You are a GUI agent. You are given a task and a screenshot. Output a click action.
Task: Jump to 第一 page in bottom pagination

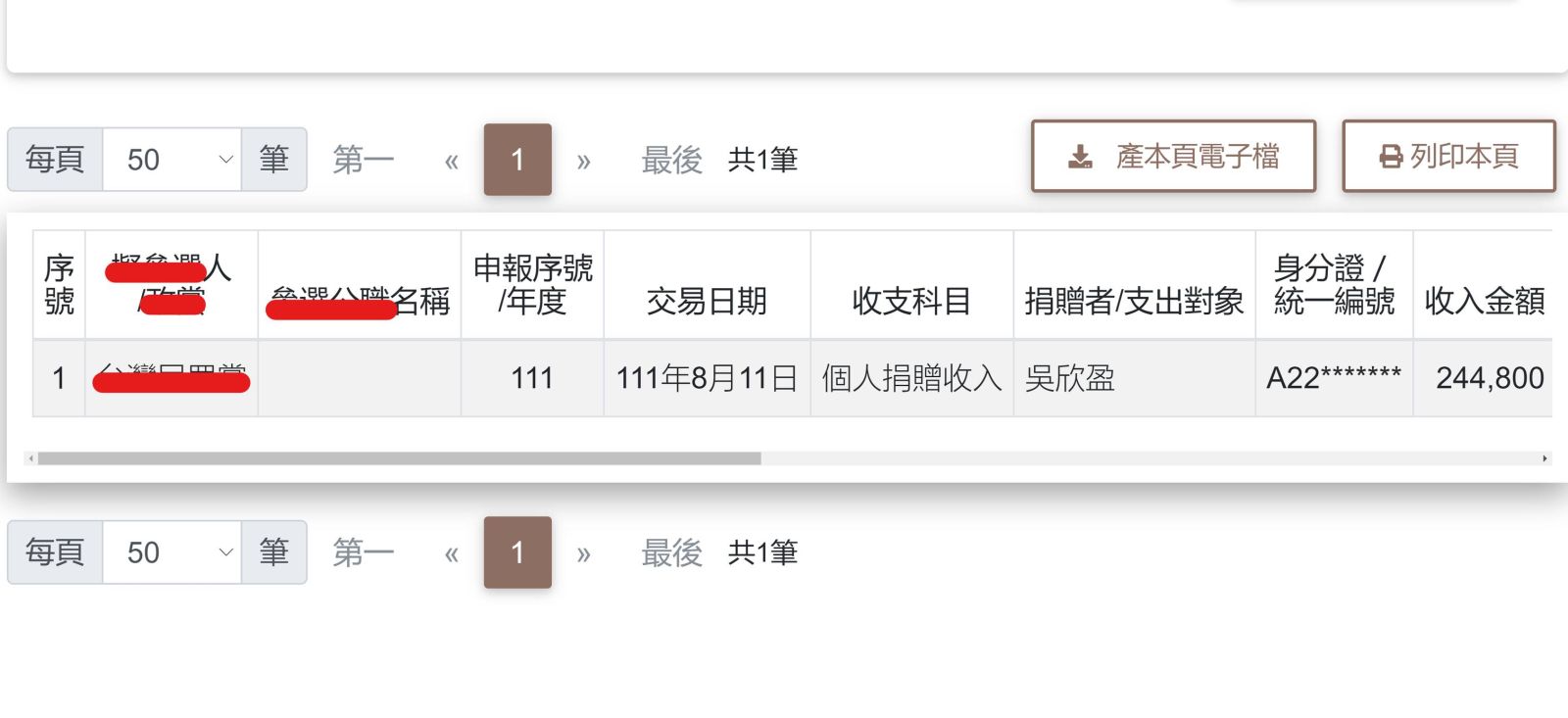point(364,552)
